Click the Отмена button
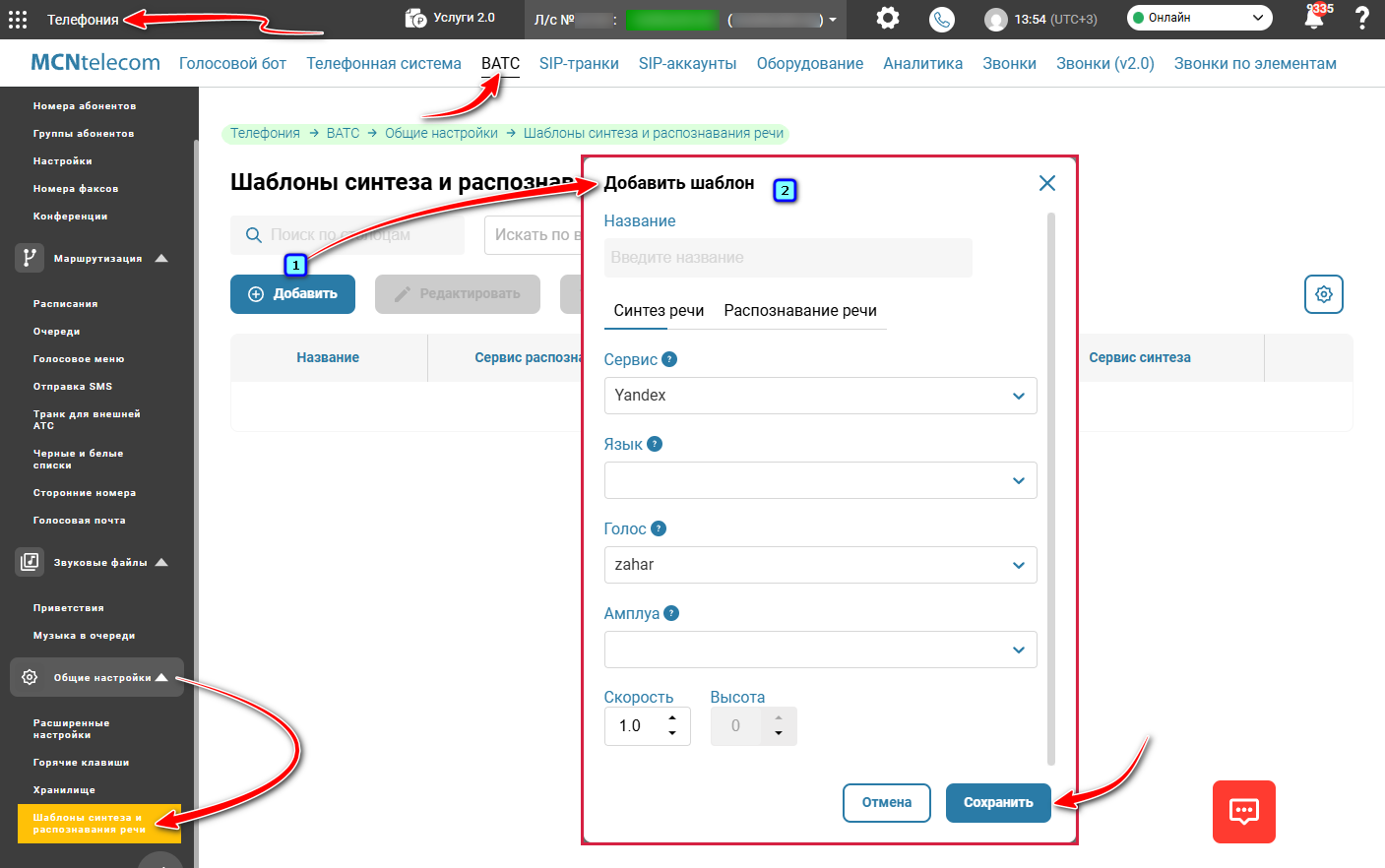 (887, 803)
